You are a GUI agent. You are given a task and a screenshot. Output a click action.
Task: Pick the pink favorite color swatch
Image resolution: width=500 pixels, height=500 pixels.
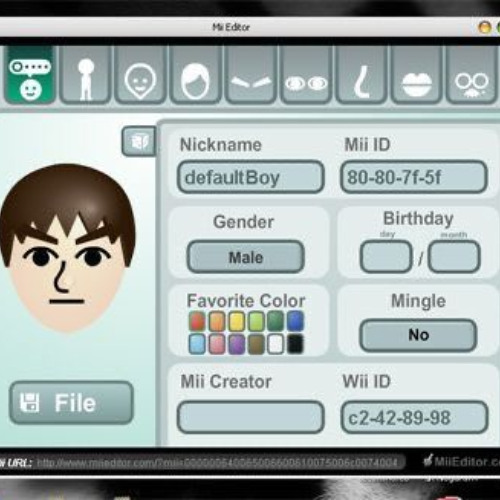(x=217, y=344)
